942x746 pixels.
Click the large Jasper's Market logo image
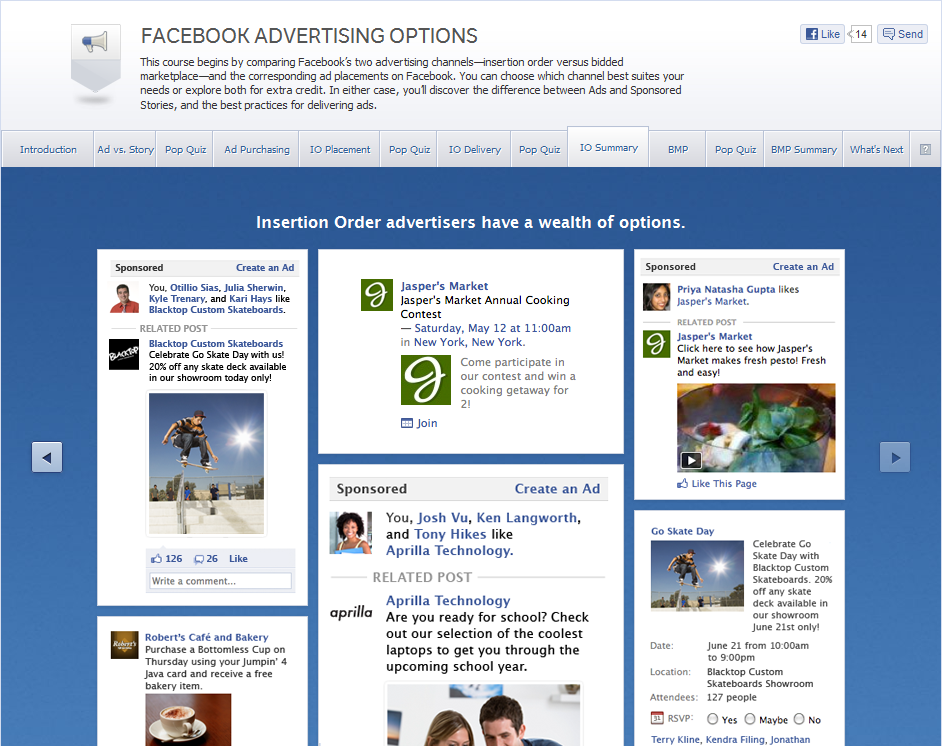(x=425, y=380)
